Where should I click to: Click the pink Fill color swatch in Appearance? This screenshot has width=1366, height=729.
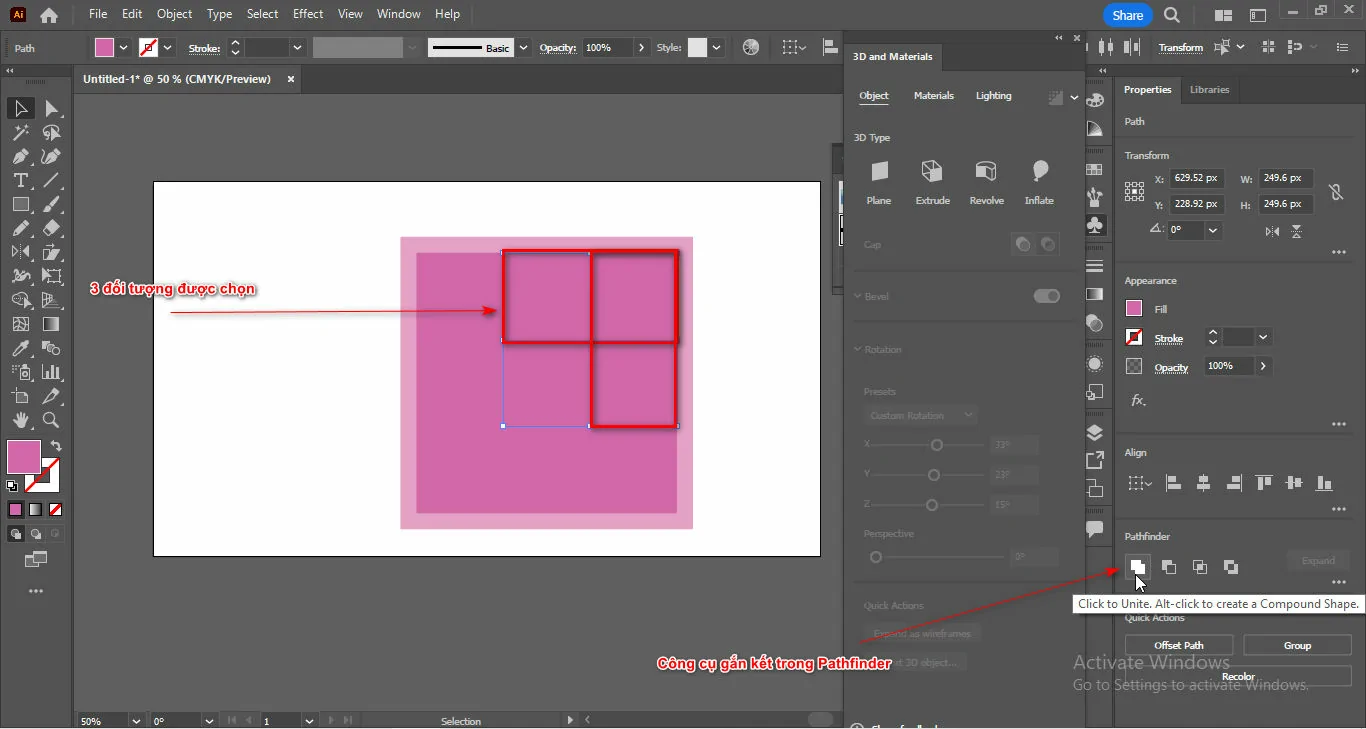(1134, 309)
